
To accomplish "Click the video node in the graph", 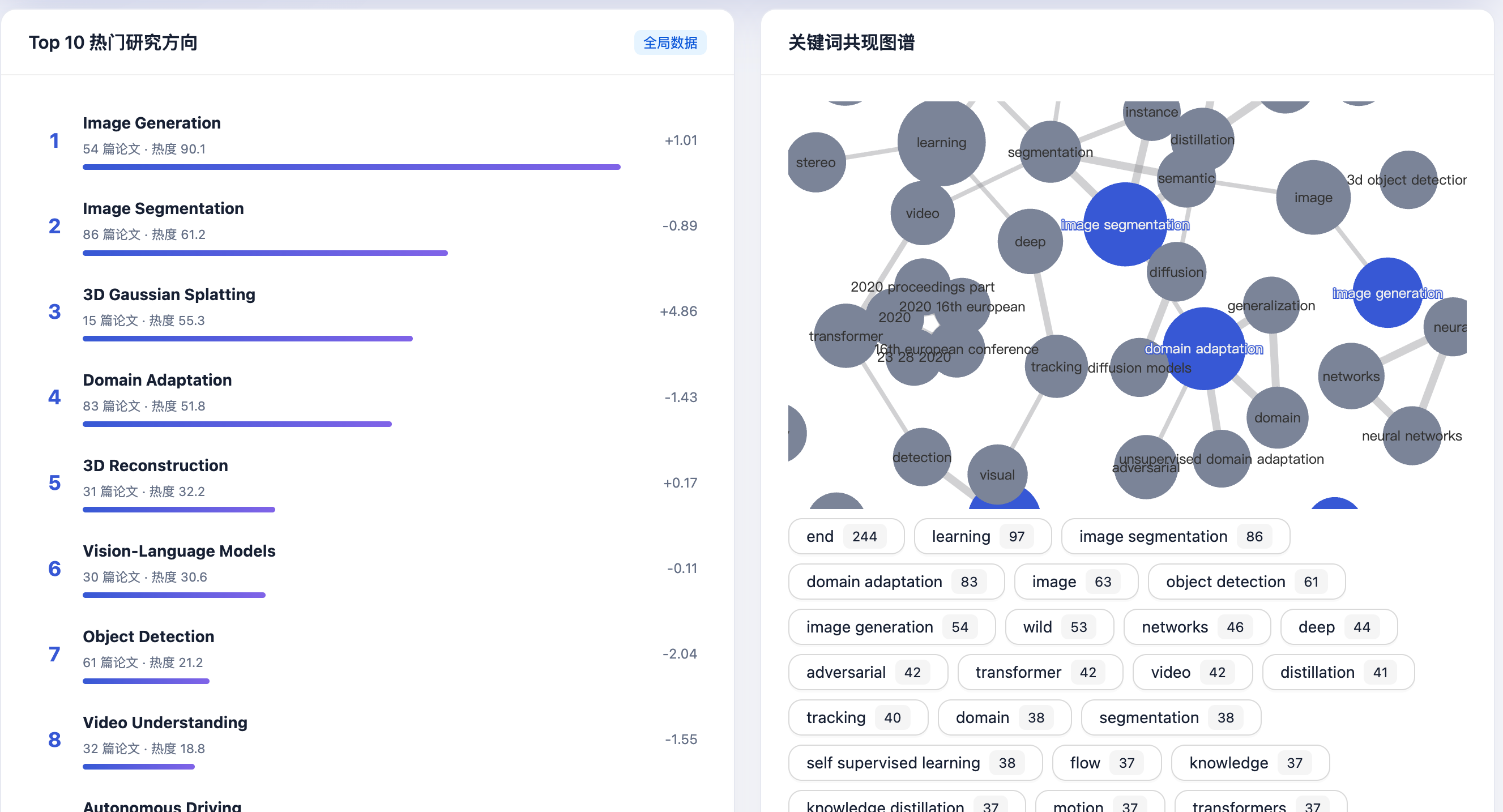I will (x=923, y=213).
